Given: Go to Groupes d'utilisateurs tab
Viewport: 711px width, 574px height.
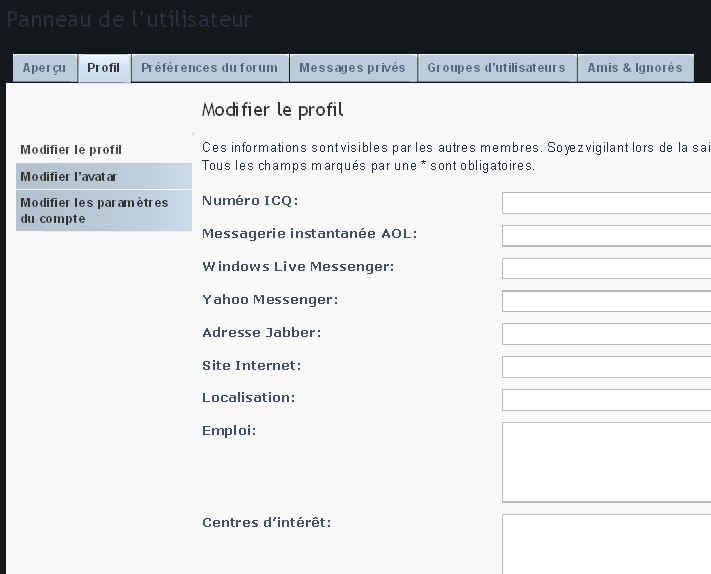Looking at the screenshot, I should [x=497, y=68].
